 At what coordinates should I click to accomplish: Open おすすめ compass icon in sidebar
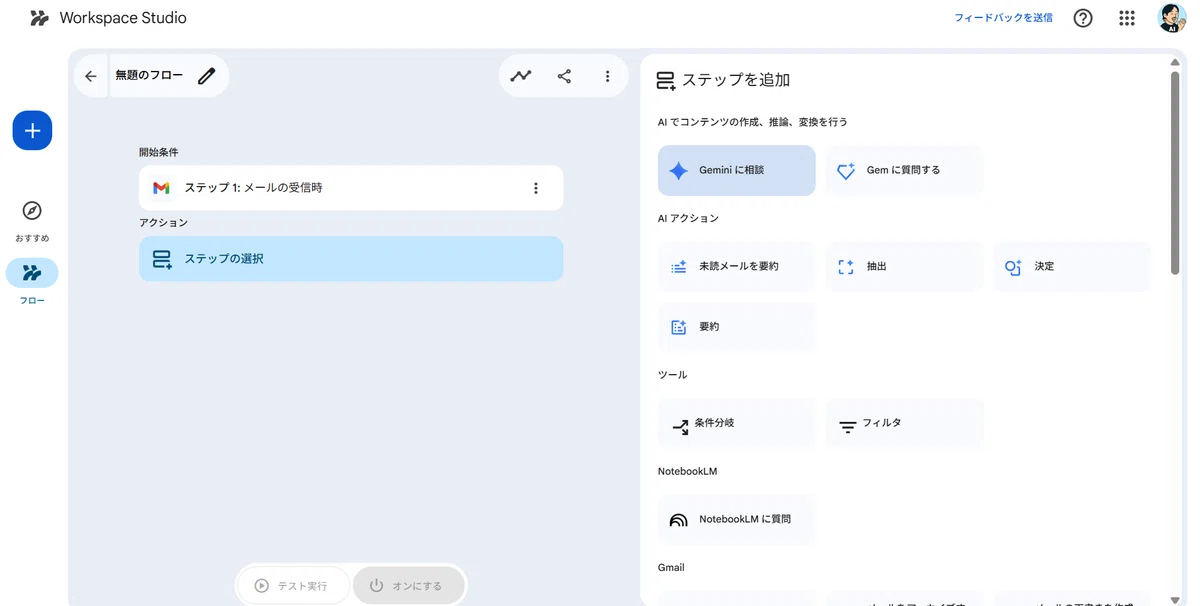32,211
